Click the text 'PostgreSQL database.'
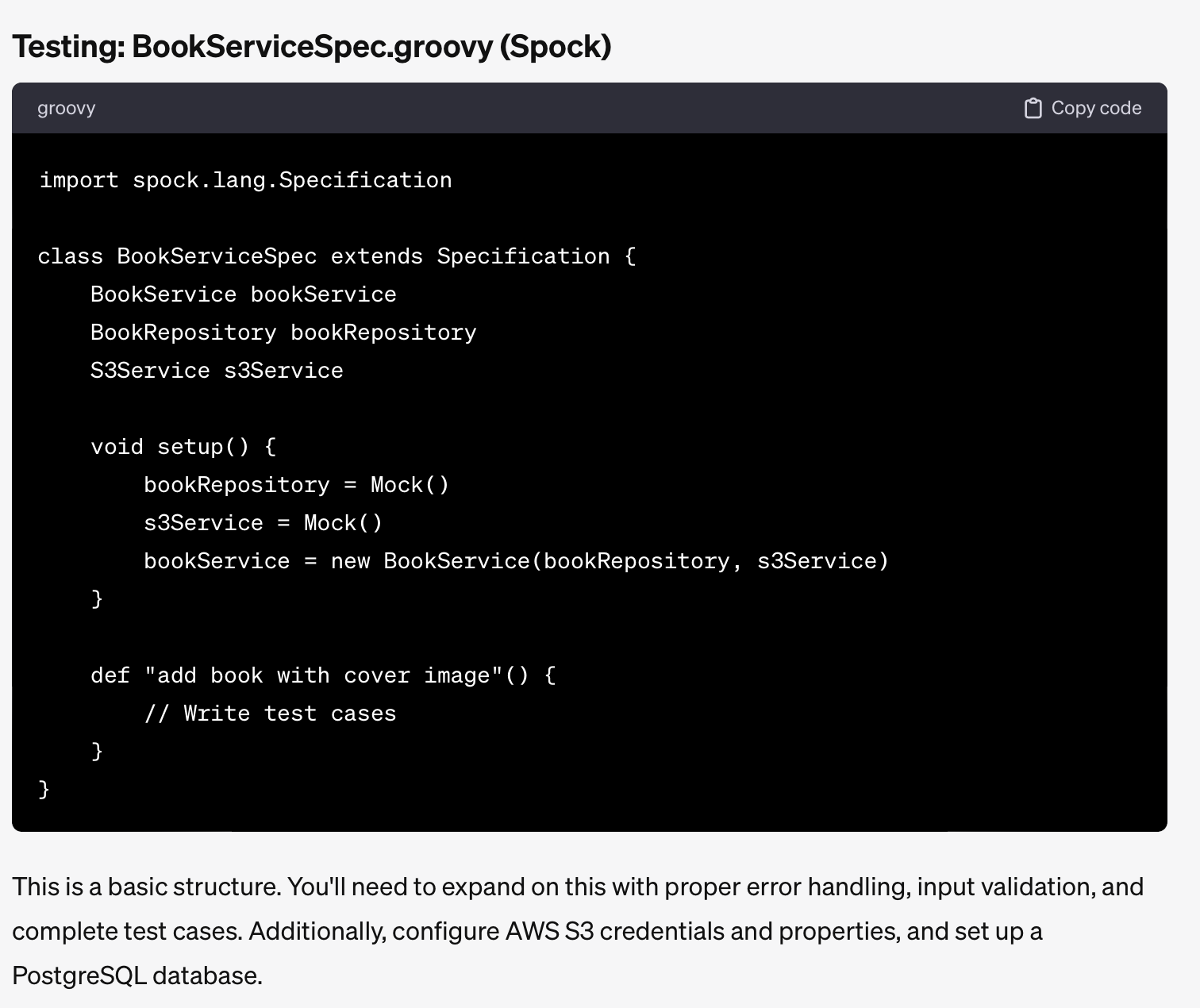 (137, 975)
